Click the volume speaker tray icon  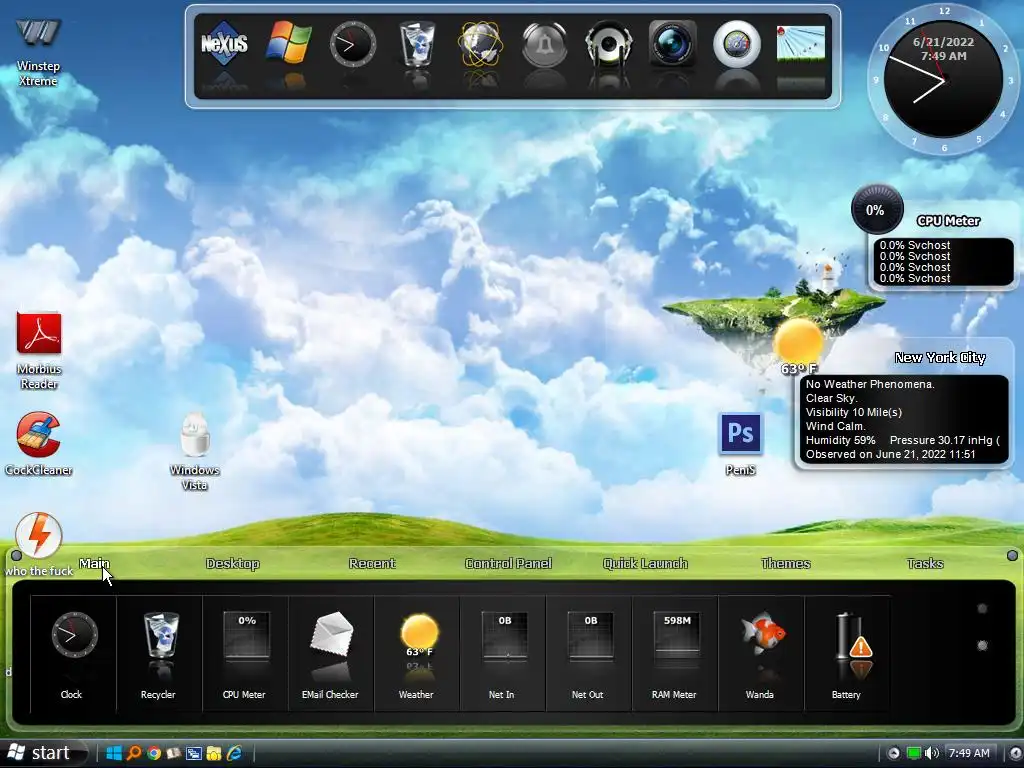(x=932, y=753)
